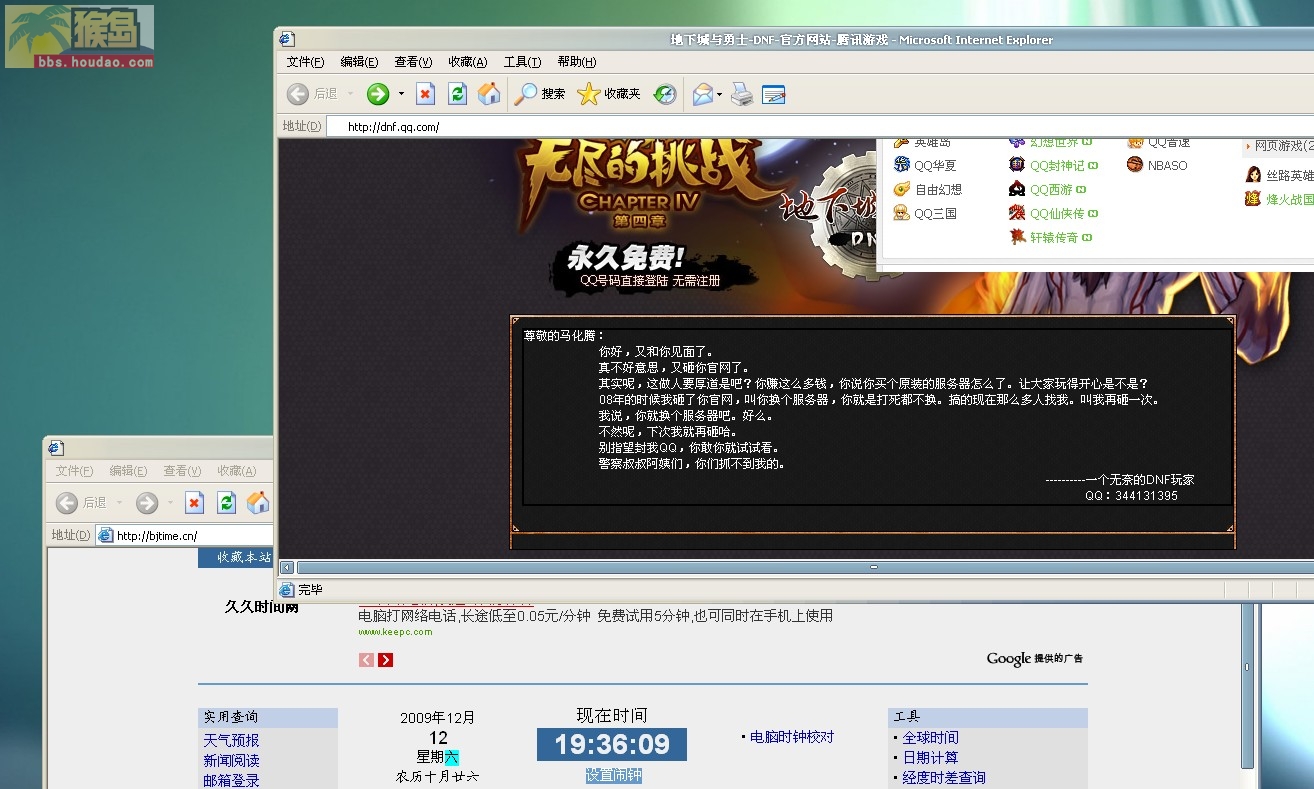Click Stop icon in bjtime.cn window
1314x789 pixels.
(x=195, y=503)
